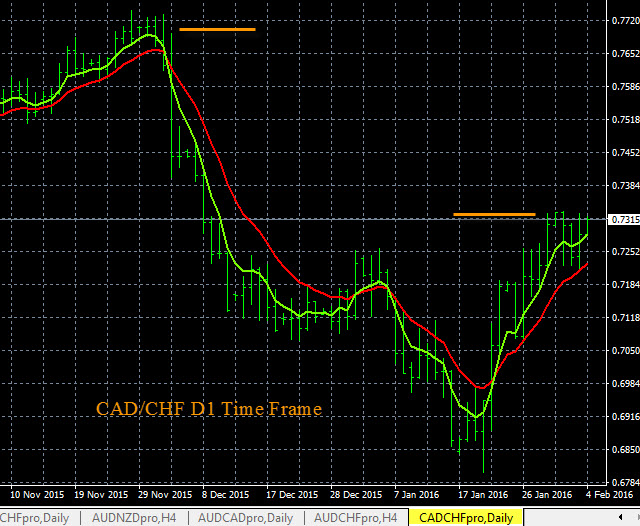The image size is (640, 526).
Task: Switch to the partially visible CHFpro,Daily tab
Action: point(38,518)
